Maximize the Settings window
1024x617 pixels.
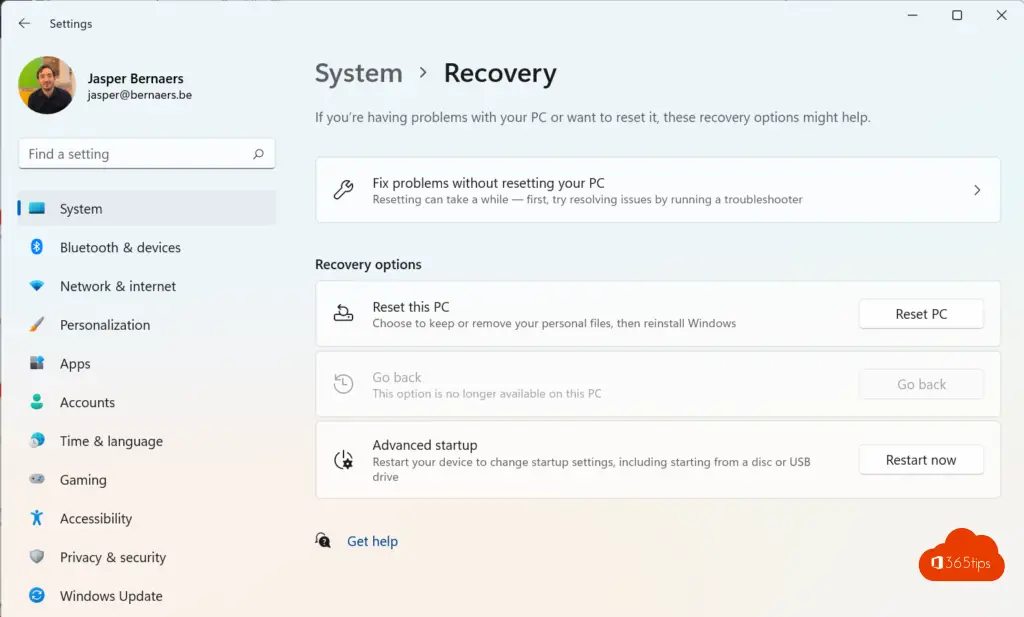click(x=957, y=15)
